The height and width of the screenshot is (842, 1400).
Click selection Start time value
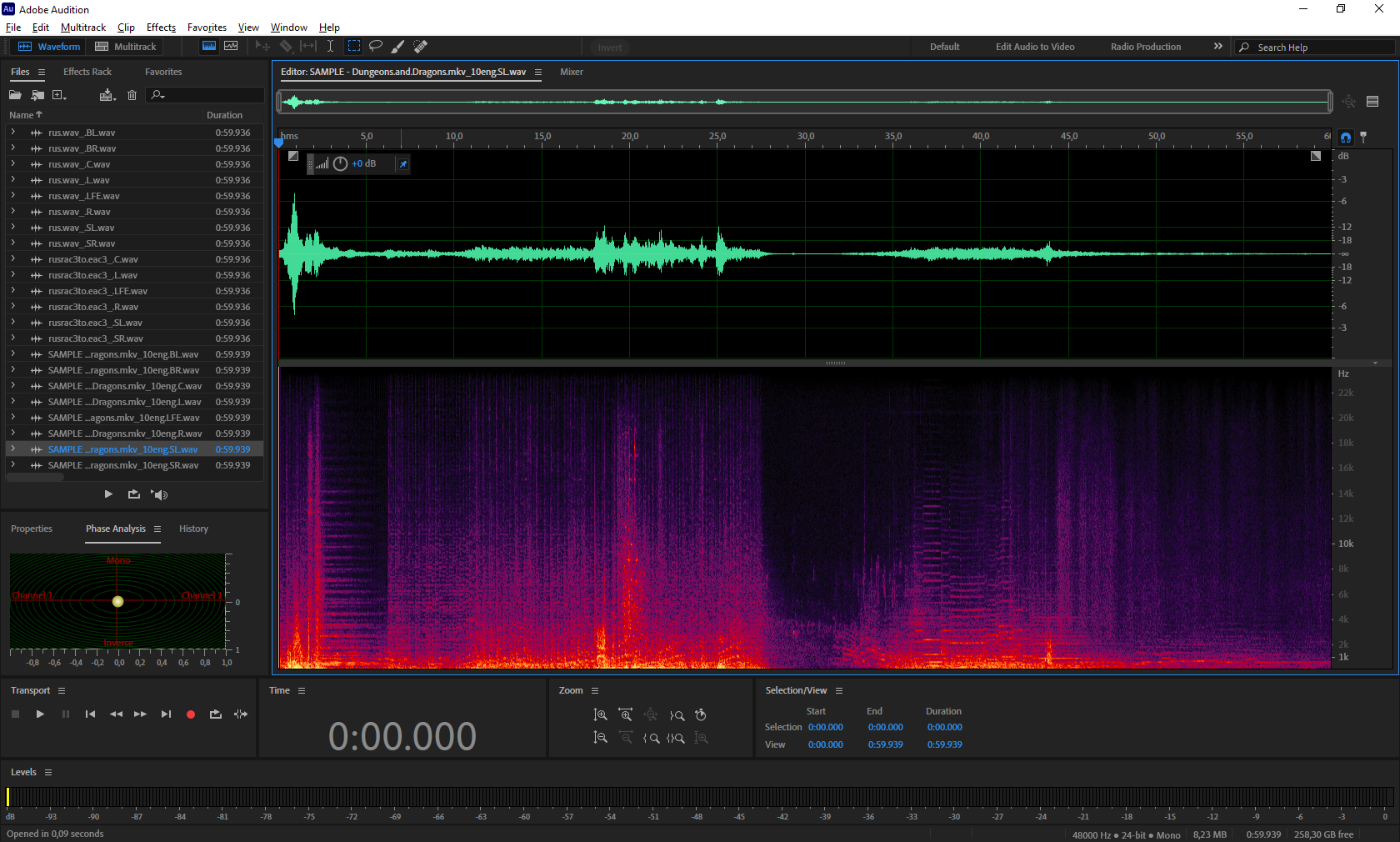tap(826, 727)
